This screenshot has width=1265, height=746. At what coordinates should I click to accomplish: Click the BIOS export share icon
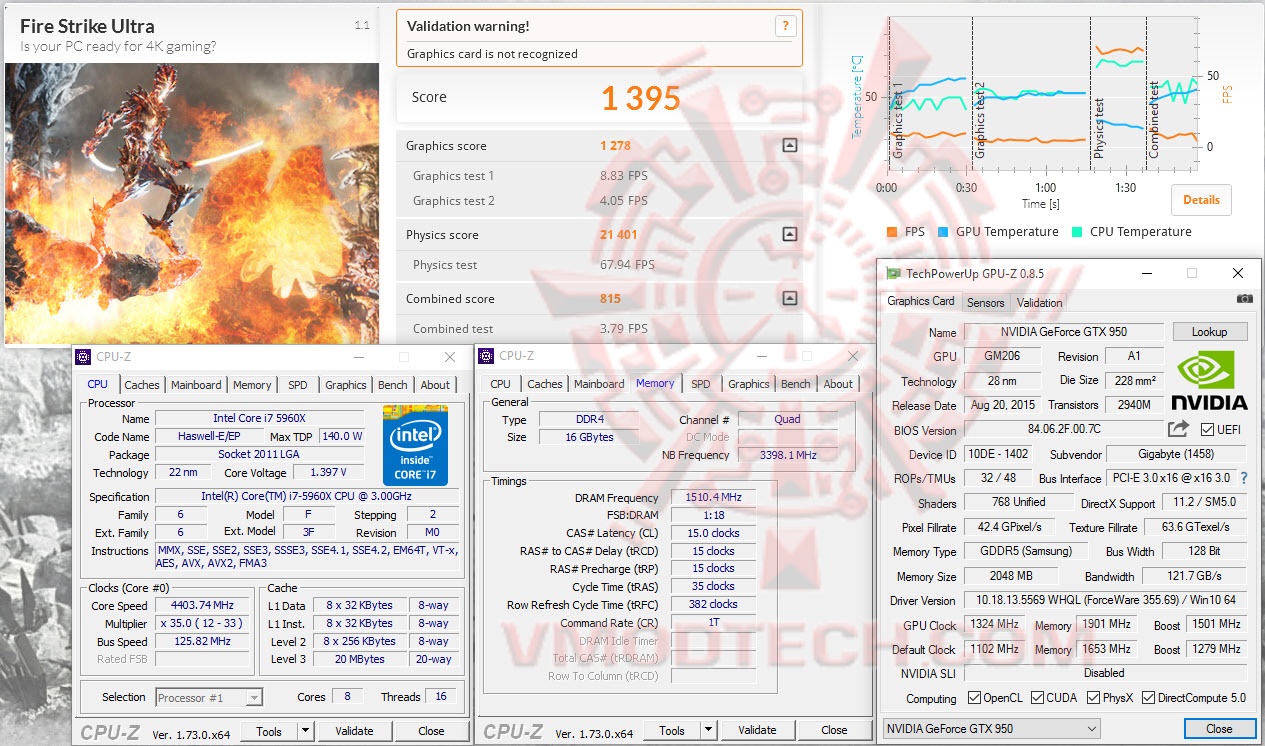point(1178,429)
